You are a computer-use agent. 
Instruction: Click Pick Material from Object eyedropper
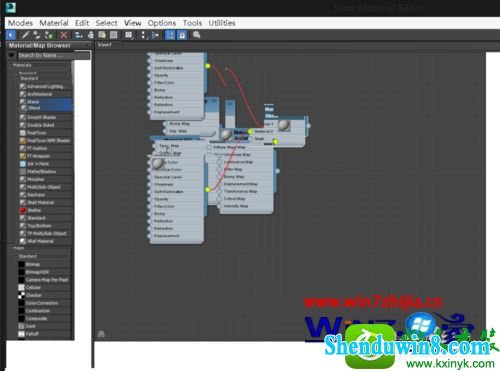pos(25,35)
